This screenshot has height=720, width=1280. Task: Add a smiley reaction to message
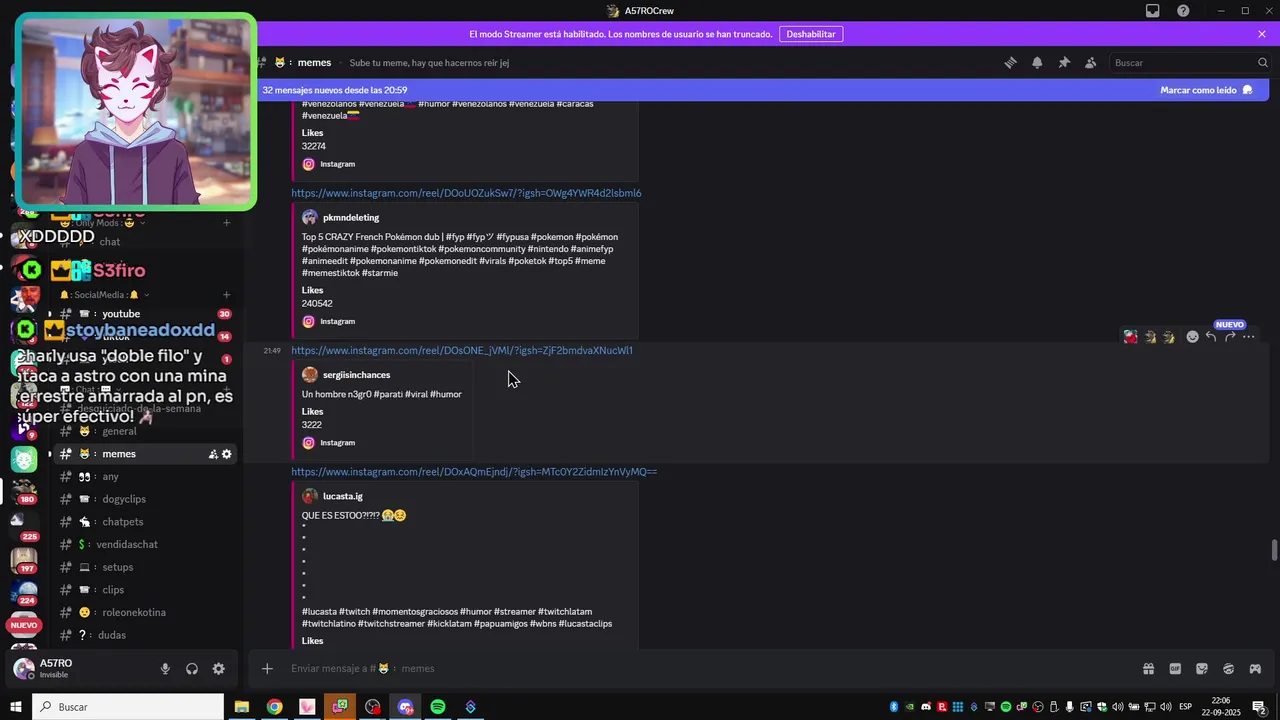(x=1192, y=337)
